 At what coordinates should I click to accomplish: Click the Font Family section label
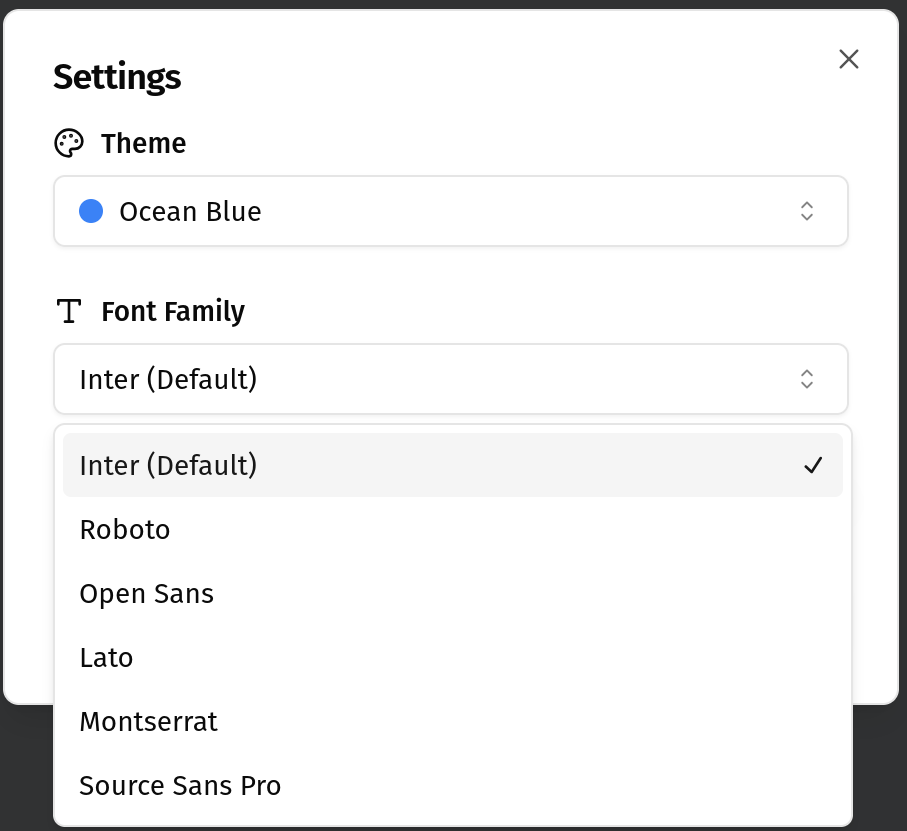click(173, 311)
